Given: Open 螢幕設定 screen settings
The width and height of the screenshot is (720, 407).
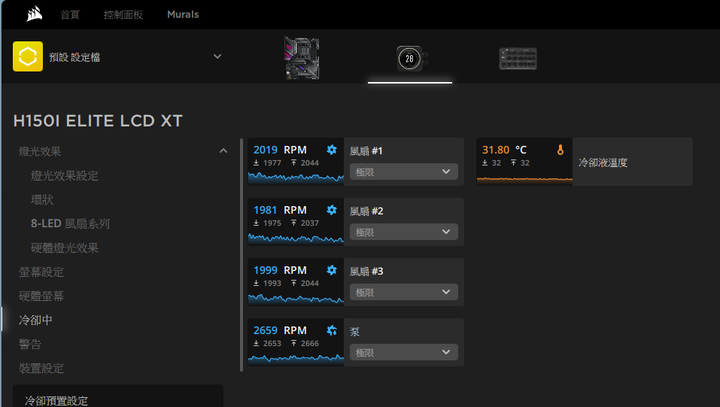Looking at the screenshot, I should tap(41, 272).
